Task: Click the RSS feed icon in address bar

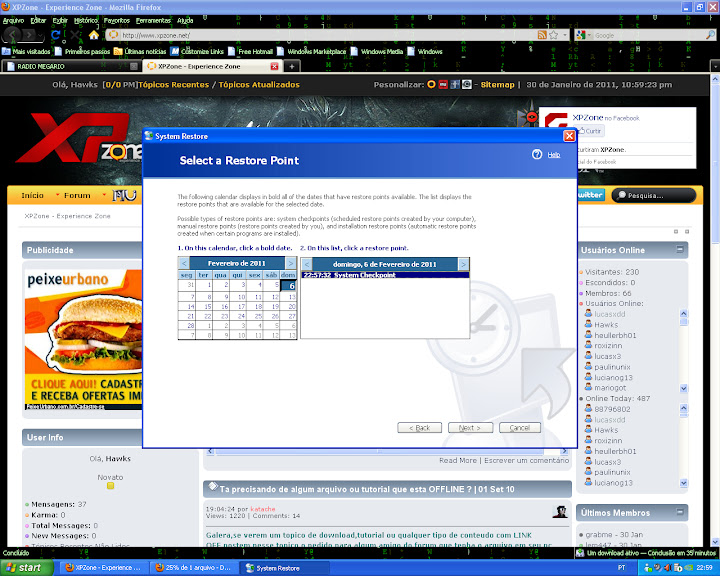Action: 542,35
